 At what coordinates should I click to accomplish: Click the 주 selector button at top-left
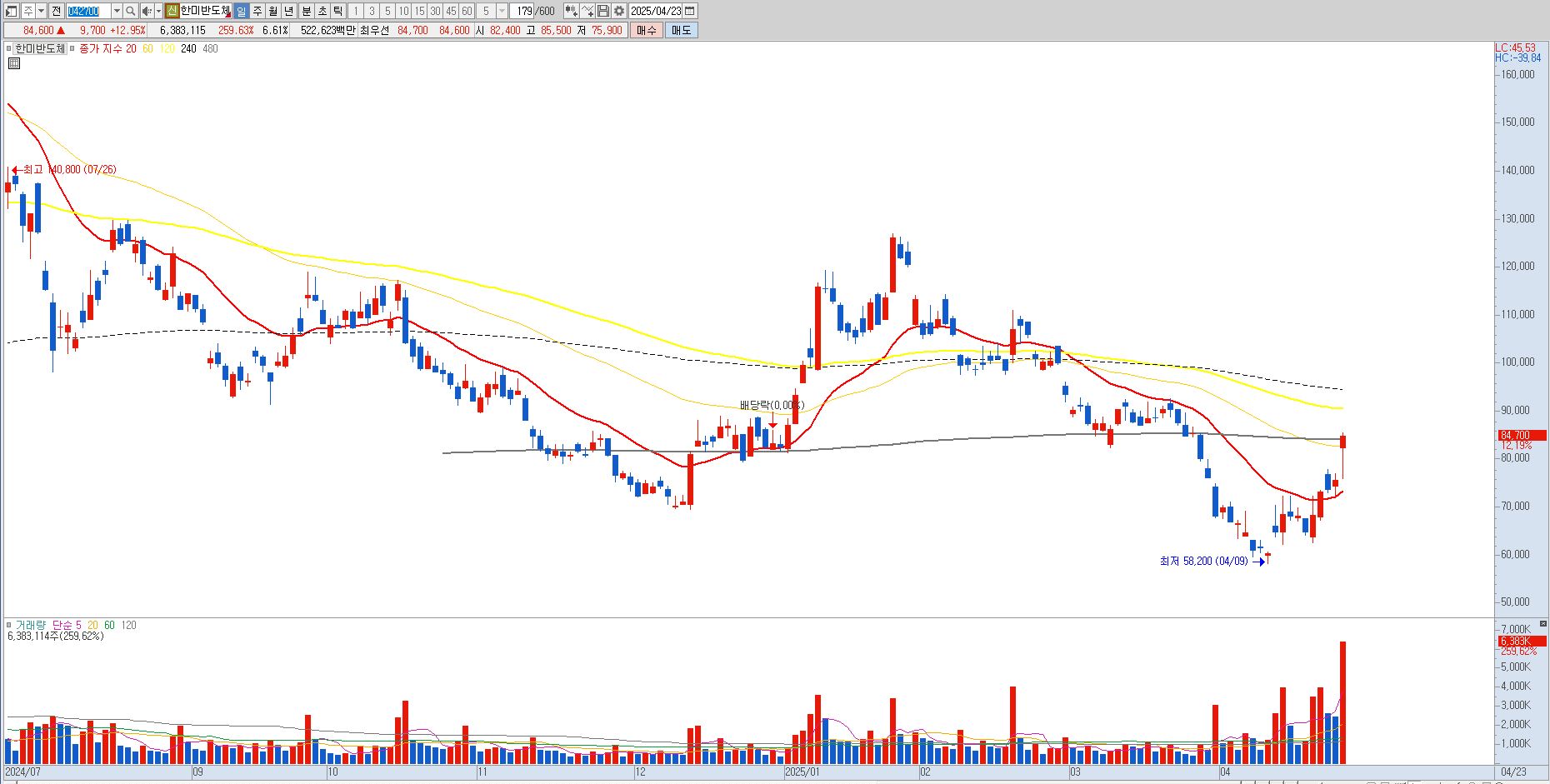coord(28,11)
